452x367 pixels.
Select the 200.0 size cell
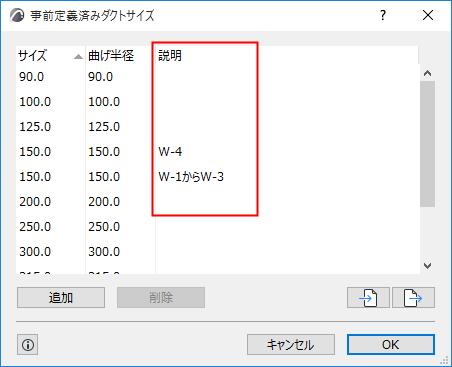(35, 202)
